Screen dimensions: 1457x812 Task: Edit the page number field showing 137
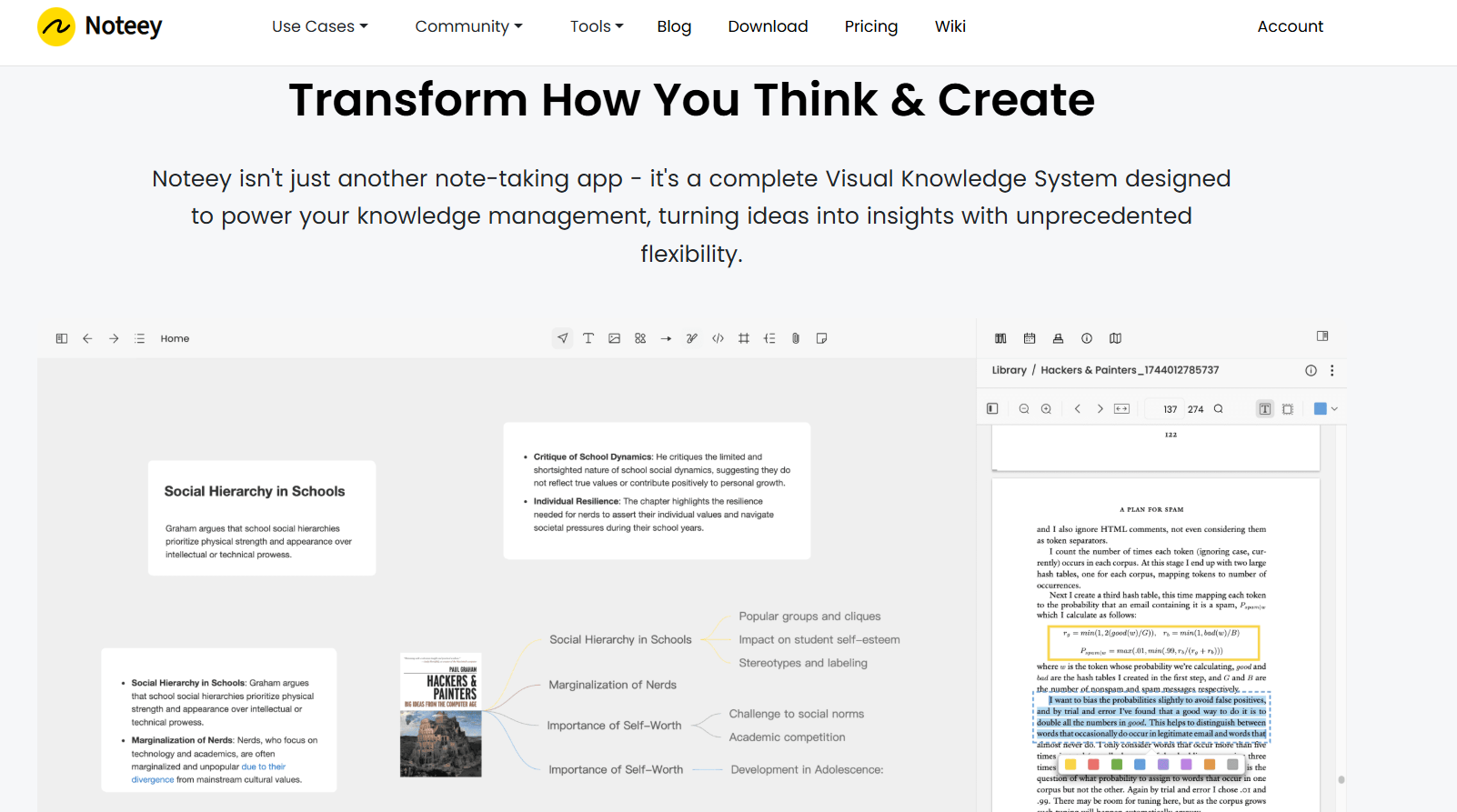1164,409
